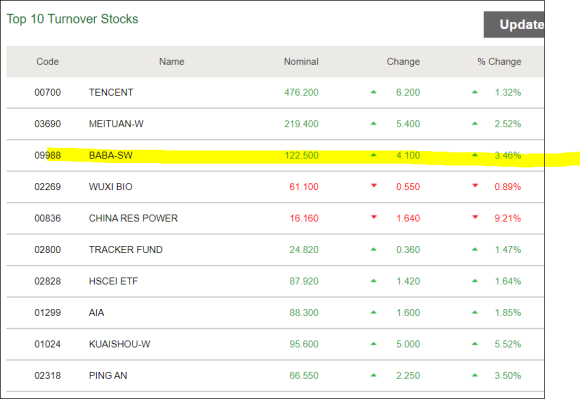Image resolution: width=580 pixels, height=399 pixels.
Task: Open stock code 00836
Action: pos(47,218)
